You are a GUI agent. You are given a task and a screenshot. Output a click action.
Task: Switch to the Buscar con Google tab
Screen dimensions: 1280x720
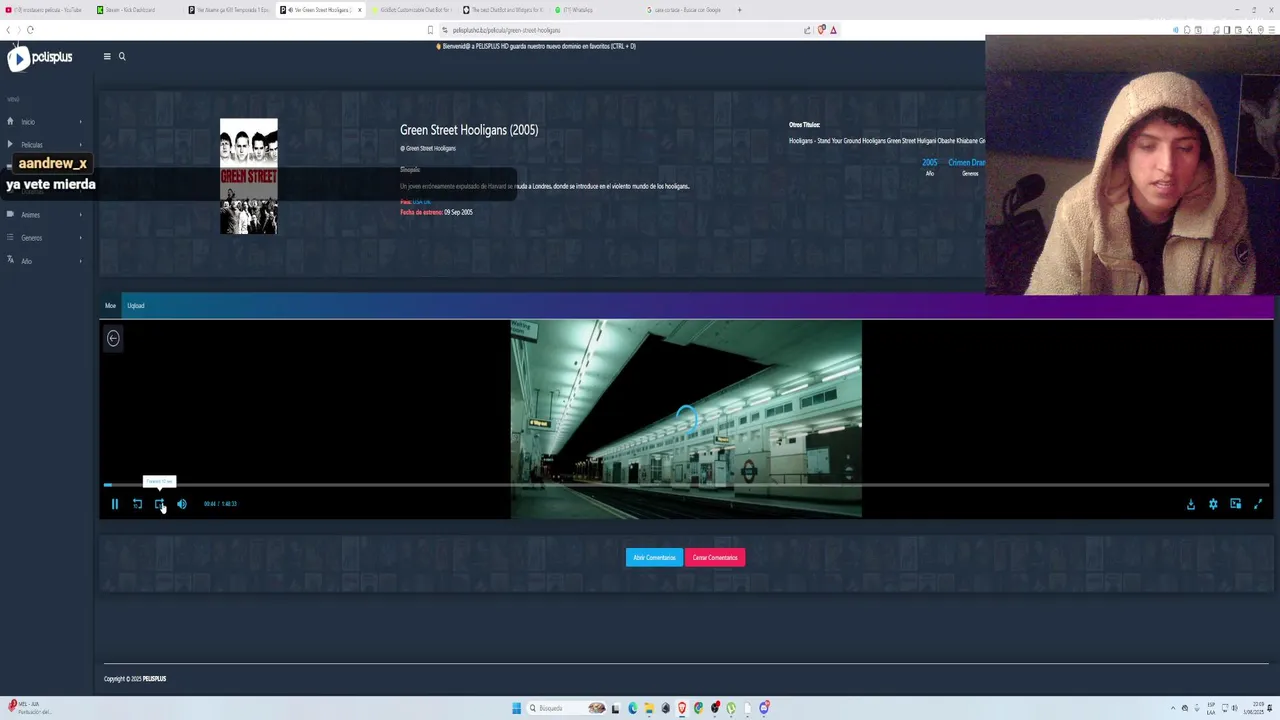686,10
